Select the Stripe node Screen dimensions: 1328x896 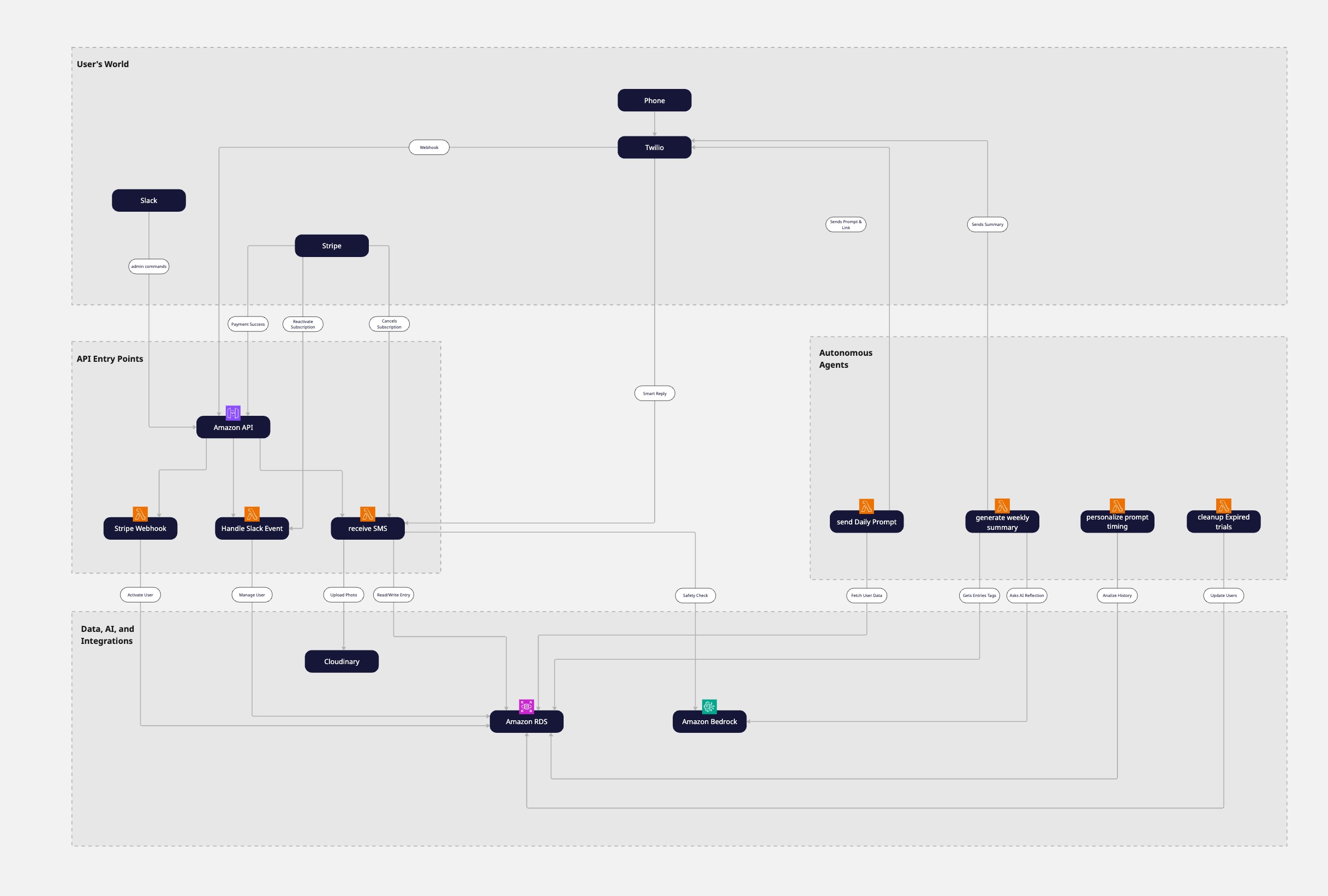click(x=331, y=246)
